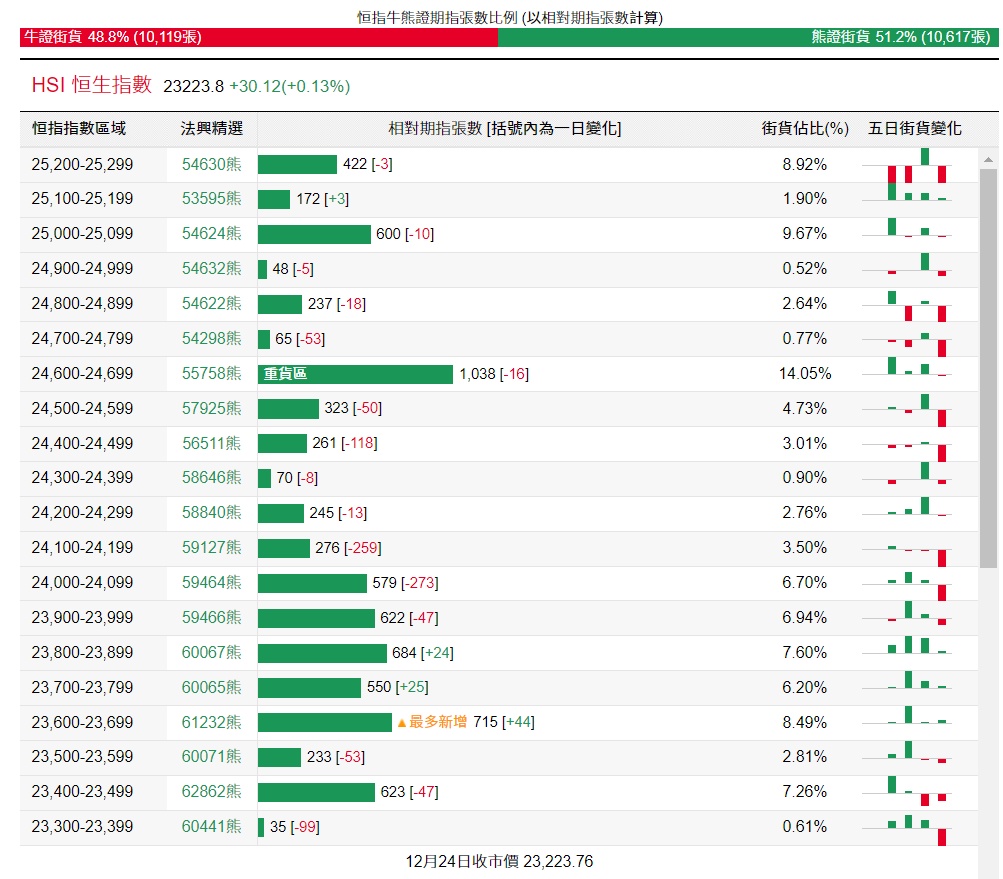Open bear certificate 61232熊
Viewport: 1003px width, 879px height.
tap(211, 722)
